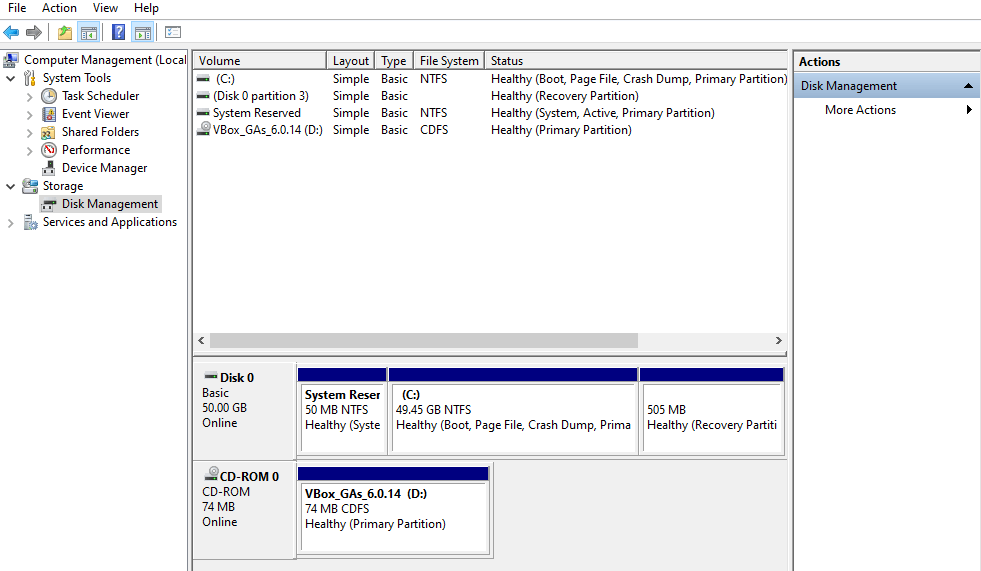The image size is (981, 571).
Task: Select Disk Management in the tree
Action: tap(109, 205)
